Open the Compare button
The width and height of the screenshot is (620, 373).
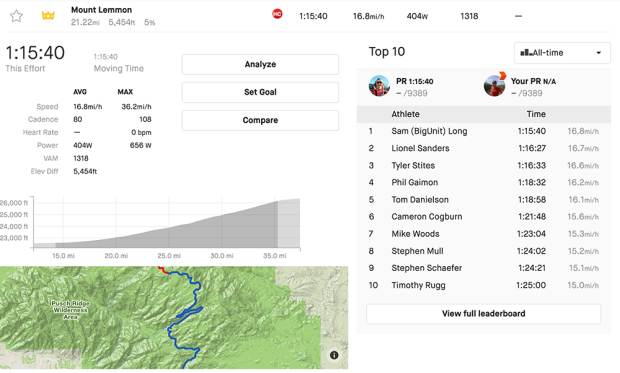click(260, 120)
